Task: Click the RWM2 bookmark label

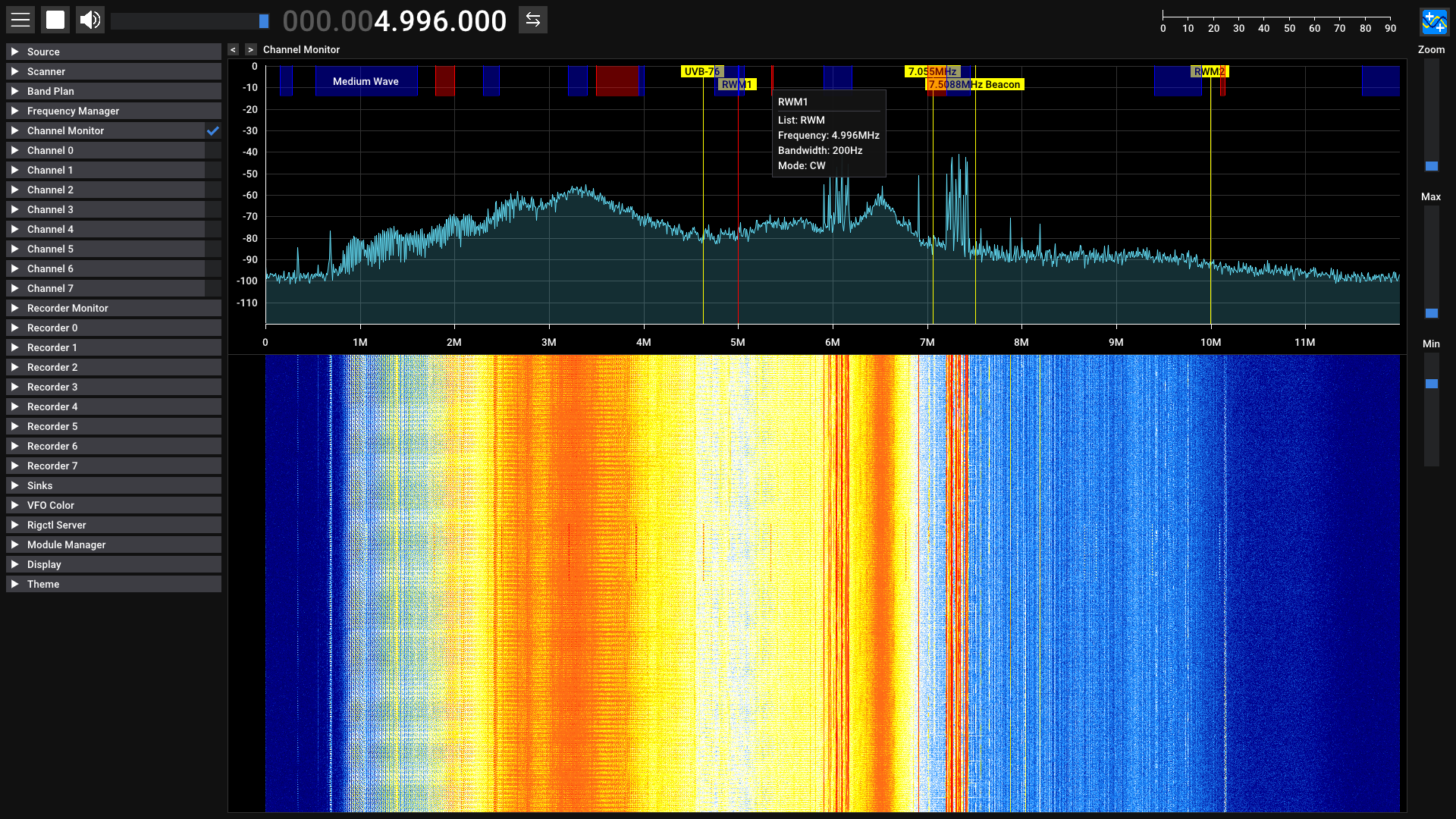Action: point(1209,71)
